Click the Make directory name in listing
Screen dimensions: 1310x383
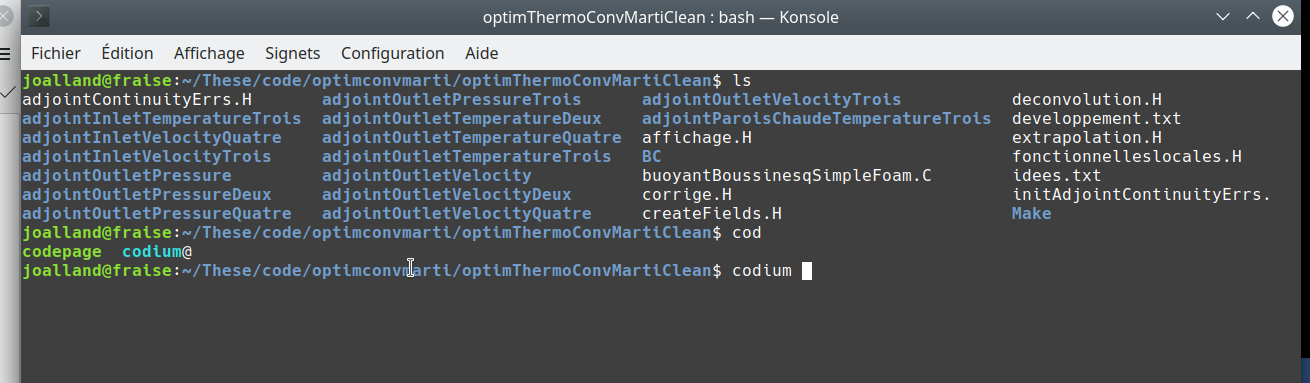pyautogui.click(x=1032, y=214)
